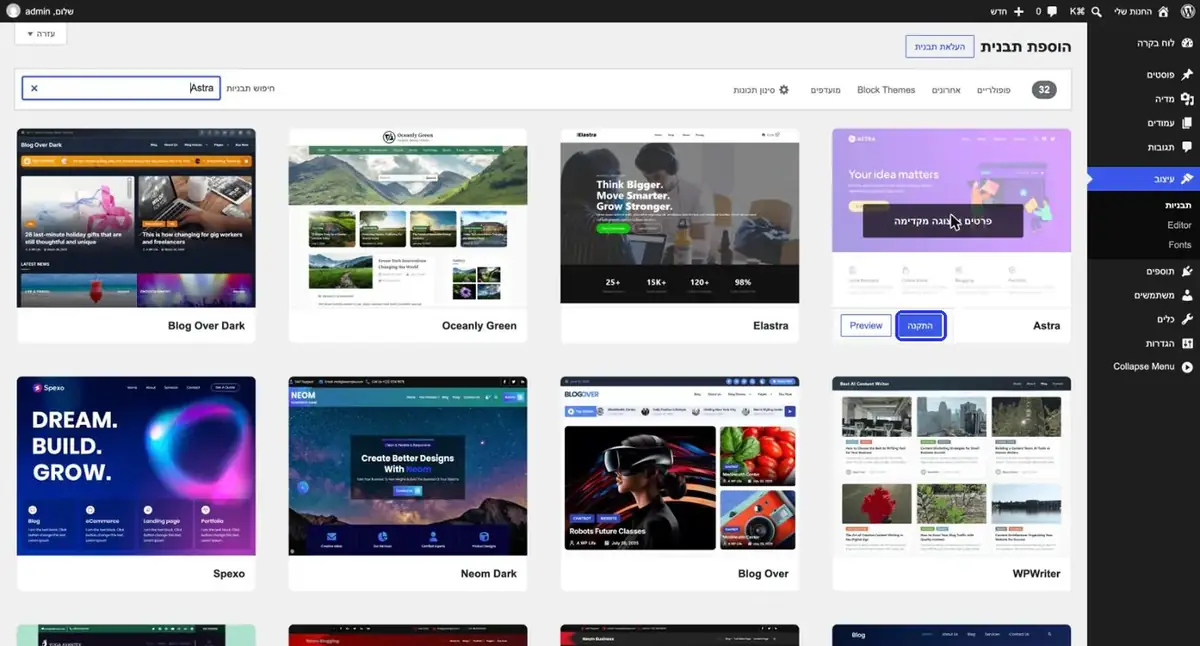Viewport: 1200px width, 646px height.
Task: Open the plugins icon beside 'תוספים'
Action: pyautogui.click(x=1187, y=271)
